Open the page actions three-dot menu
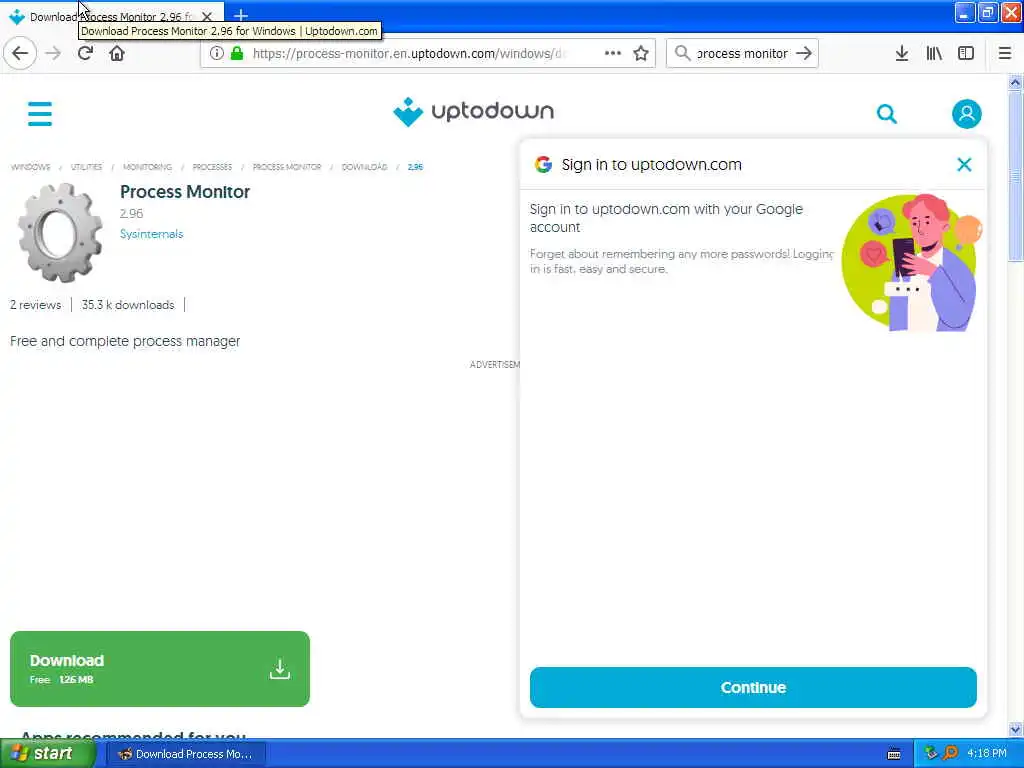Viewport: 1024px width, 768px height. click(613, 54)
